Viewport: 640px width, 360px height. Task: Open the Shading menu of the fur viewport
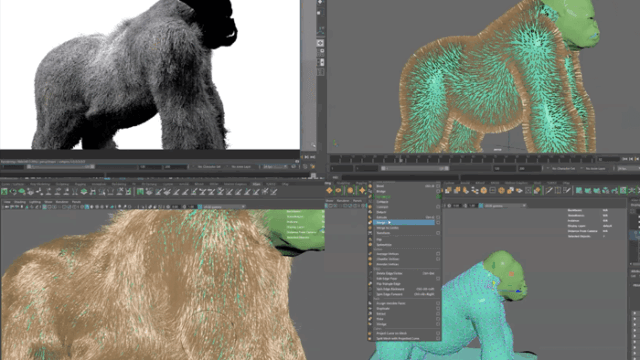(20, 202)
